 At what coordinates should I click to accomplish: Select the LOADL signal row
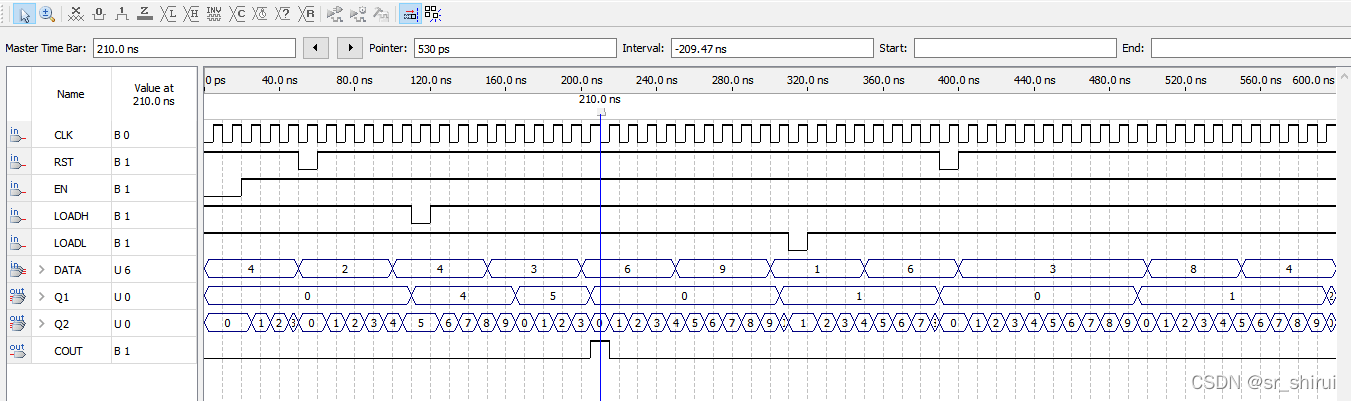click(100, 243)
